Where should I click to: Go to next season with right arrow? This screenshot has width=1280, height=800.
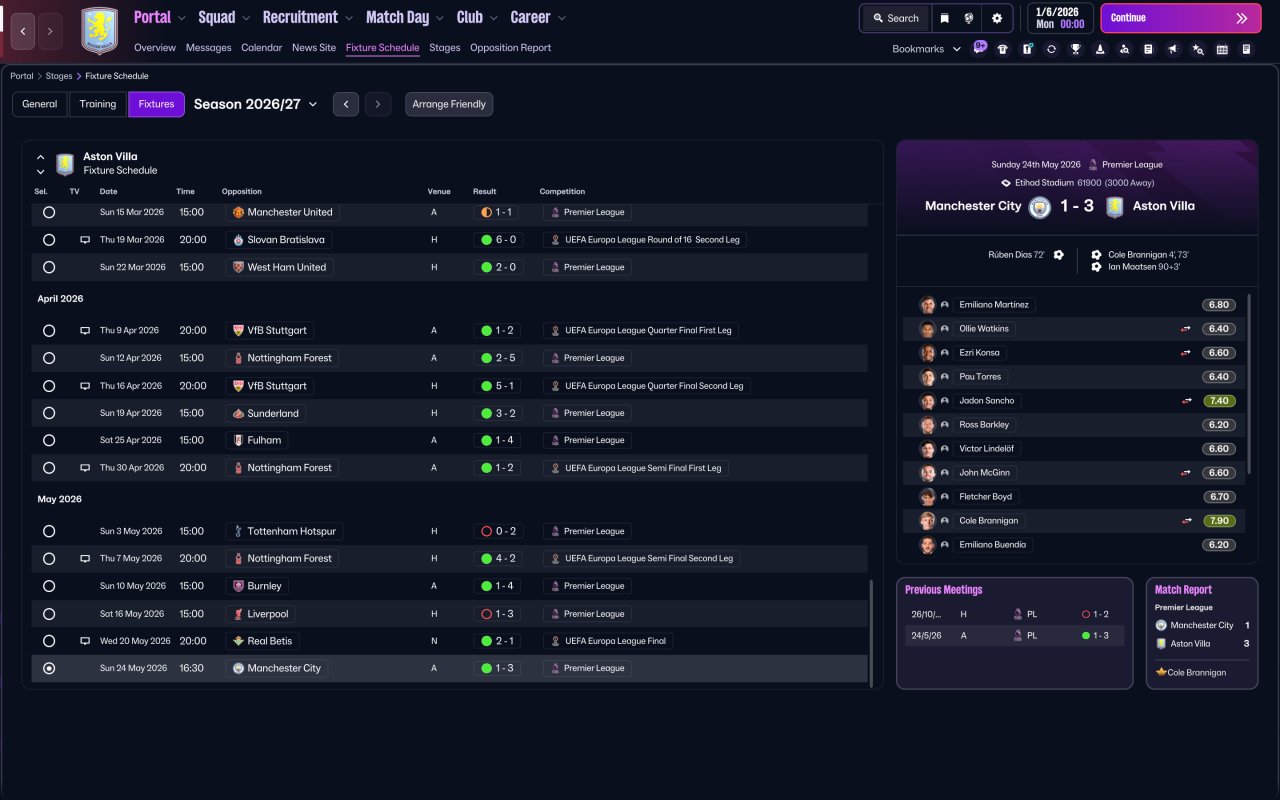tap(377, 104)
